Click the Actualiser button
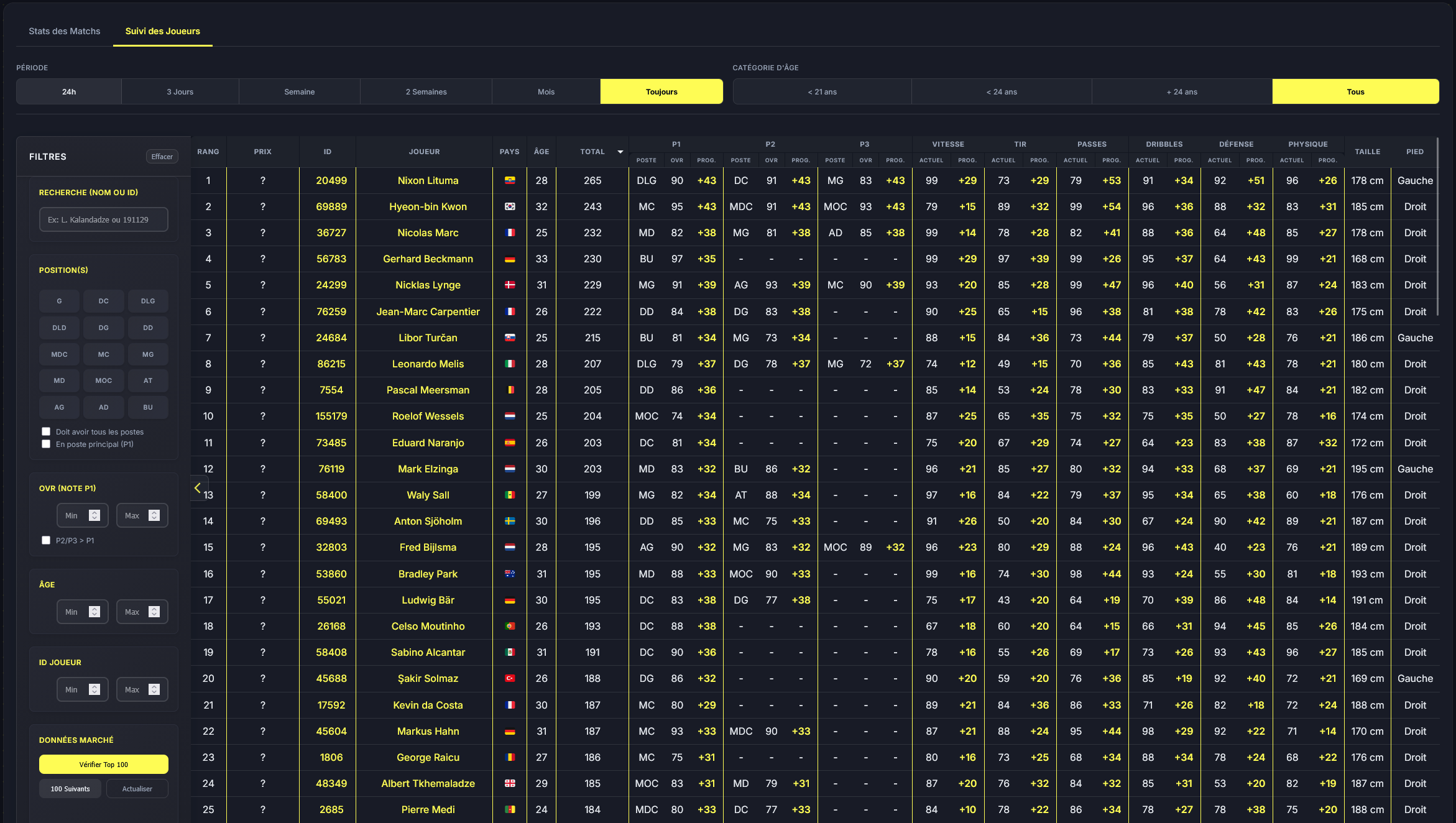The width and height of the screenshot is (1456, 823). [x=137, y=789]
